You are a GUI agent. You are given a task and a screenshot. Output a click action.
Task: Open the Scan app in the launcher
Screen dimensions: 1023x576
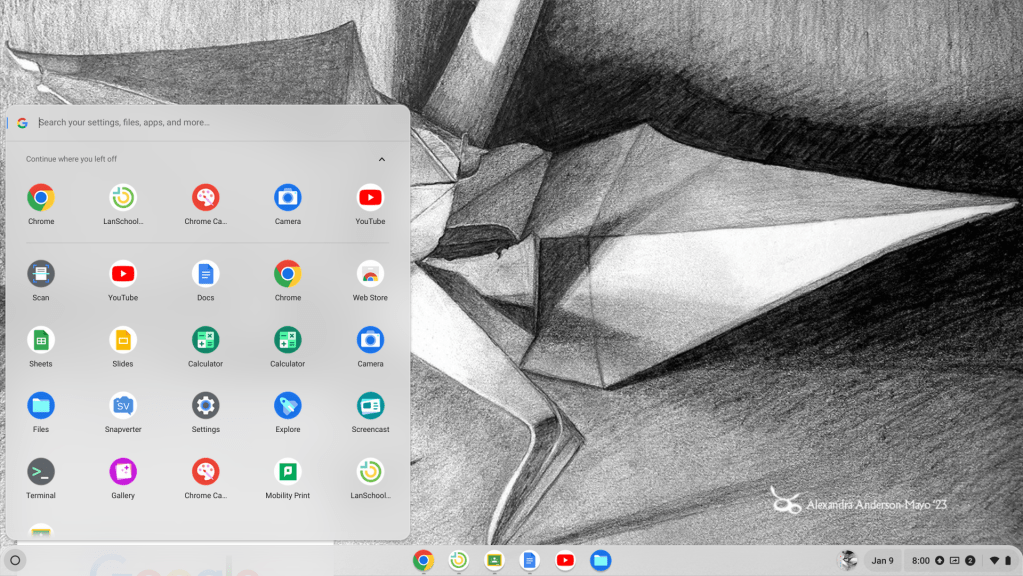tap(41, 274)
